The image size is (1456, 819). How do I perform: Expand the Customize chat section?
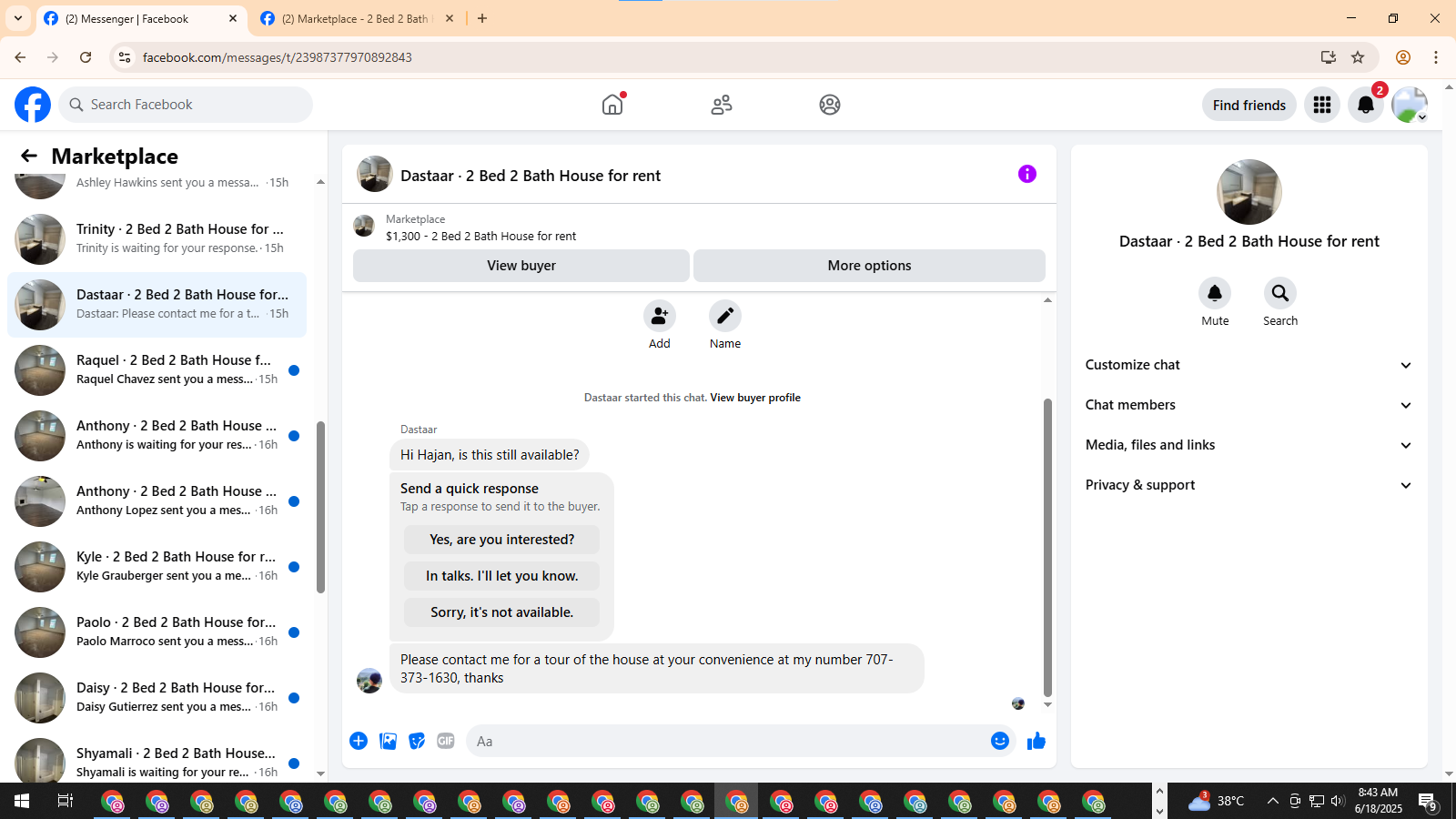point(1249,365)
